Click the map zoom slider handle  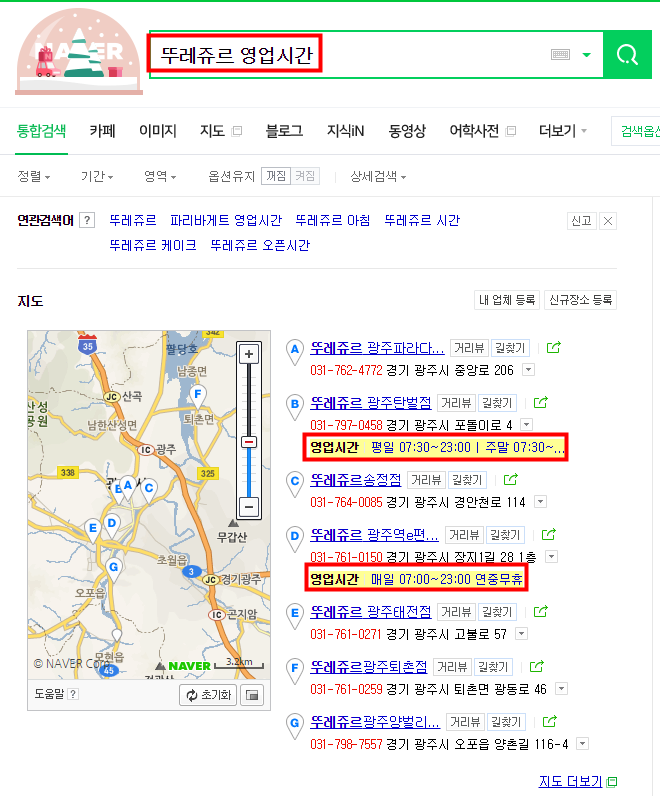pyautogui.click(x=249, y=442)
